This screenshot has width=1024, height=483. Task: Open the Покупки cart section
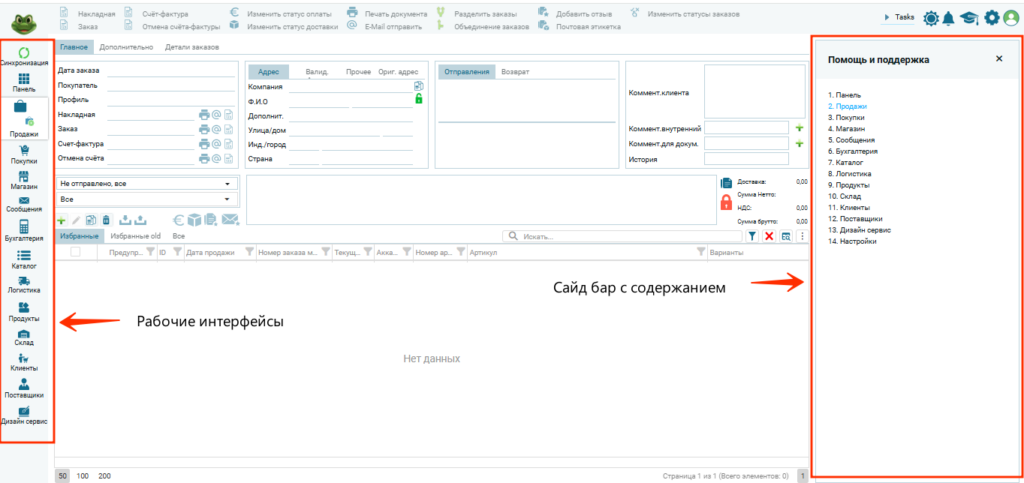(24, 151)
